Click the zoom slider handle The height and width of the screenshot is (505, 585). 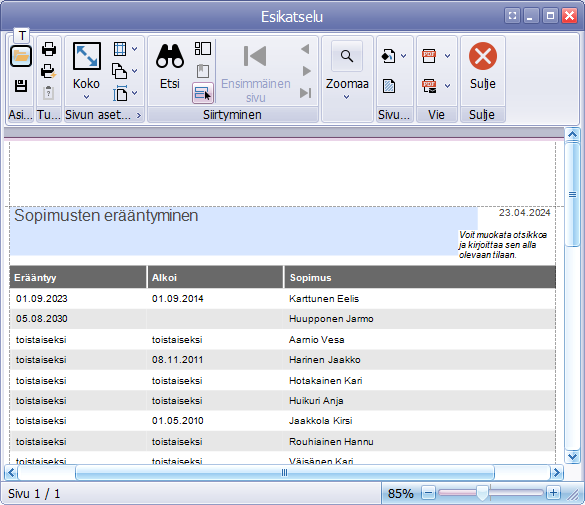482,493
